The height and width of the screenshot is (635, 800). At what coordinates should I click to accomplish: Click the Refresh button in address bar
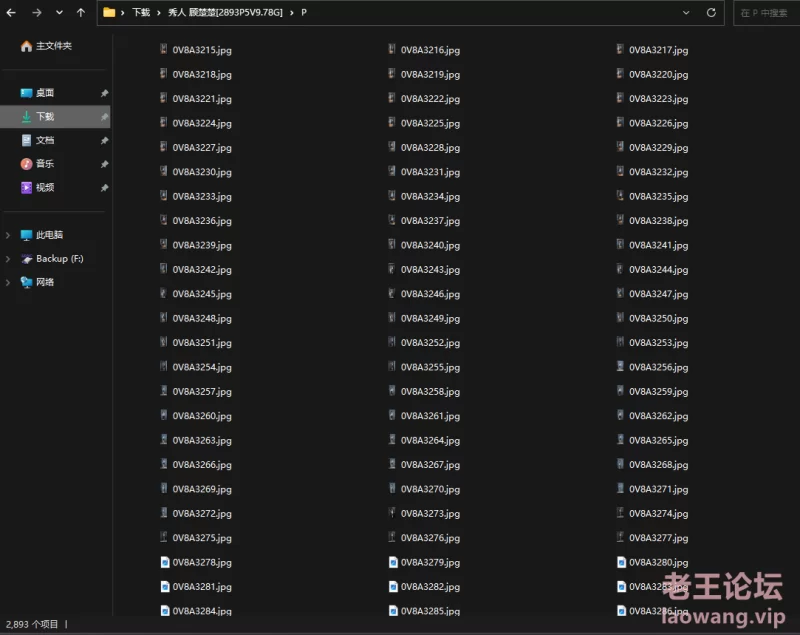711,13
